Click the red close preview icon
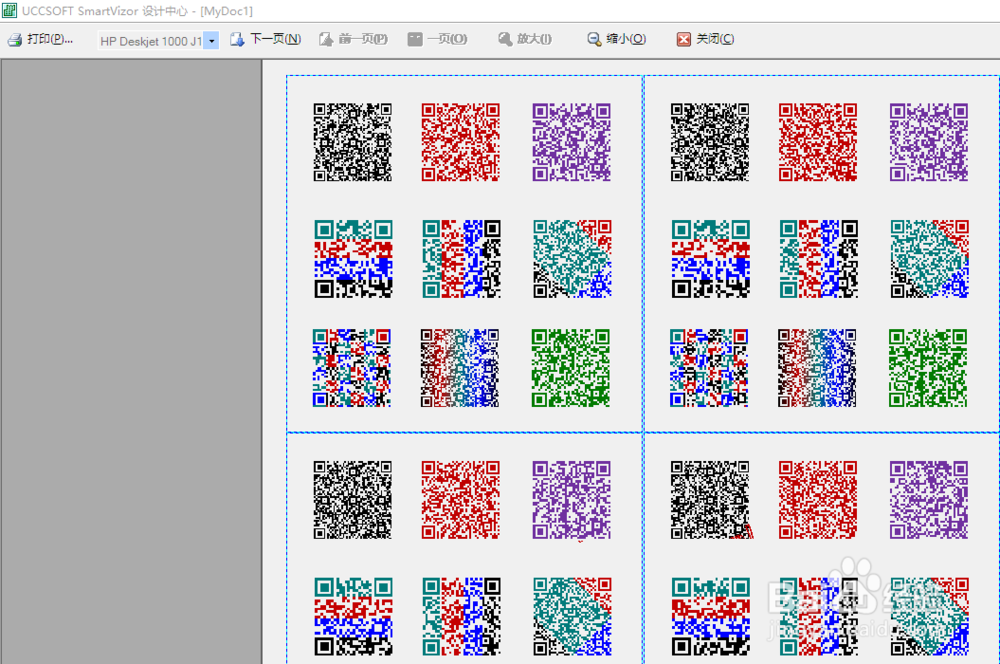 [x=684, y=40]
